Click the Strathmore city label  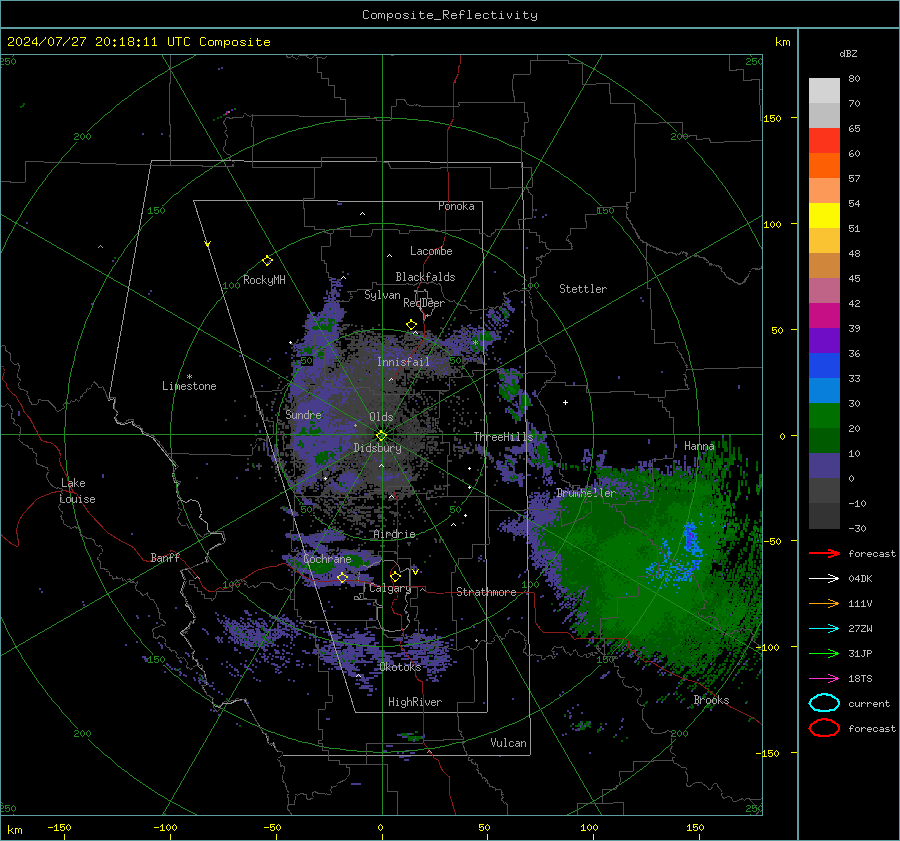tap(486, 592)
